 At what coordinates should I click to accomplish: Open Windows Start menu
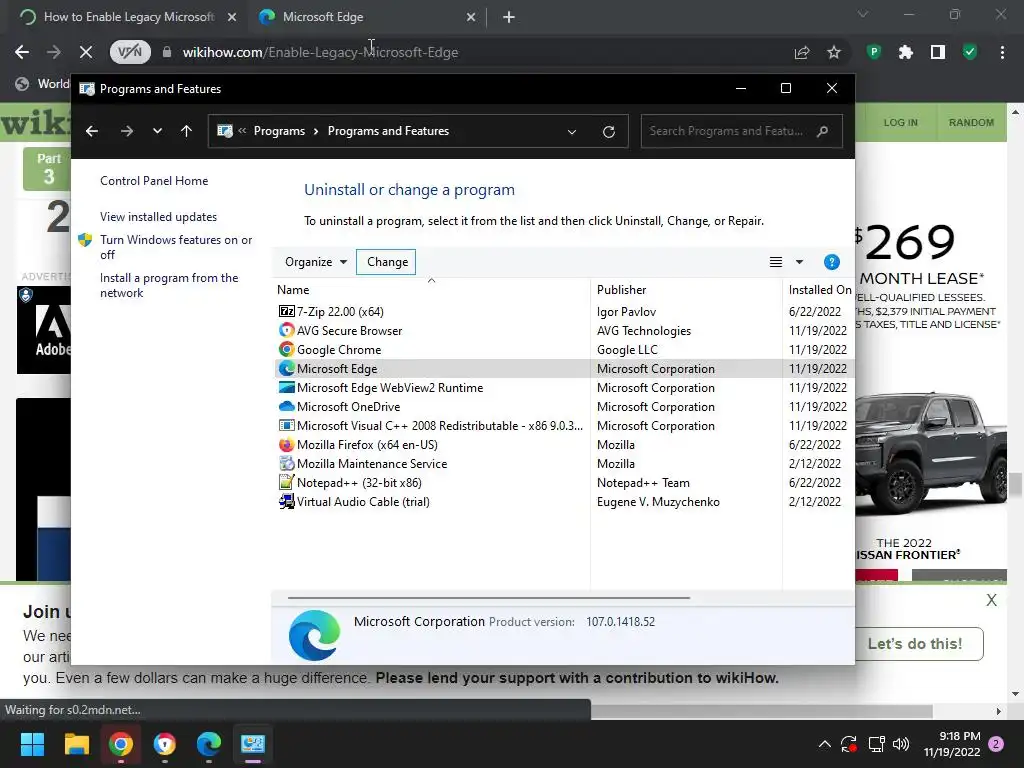32,744
